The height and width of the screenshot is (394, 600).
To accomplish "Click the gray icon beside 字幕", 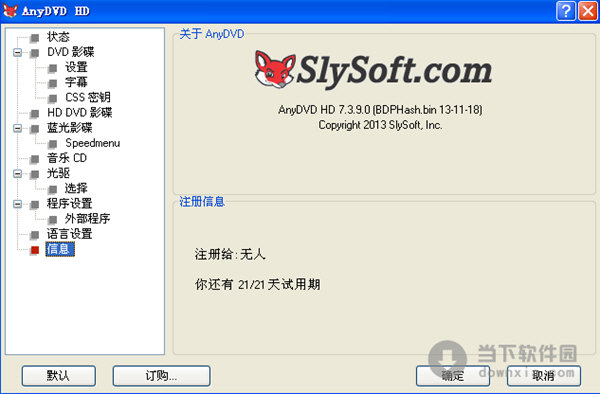I will [x=53, y=83].
